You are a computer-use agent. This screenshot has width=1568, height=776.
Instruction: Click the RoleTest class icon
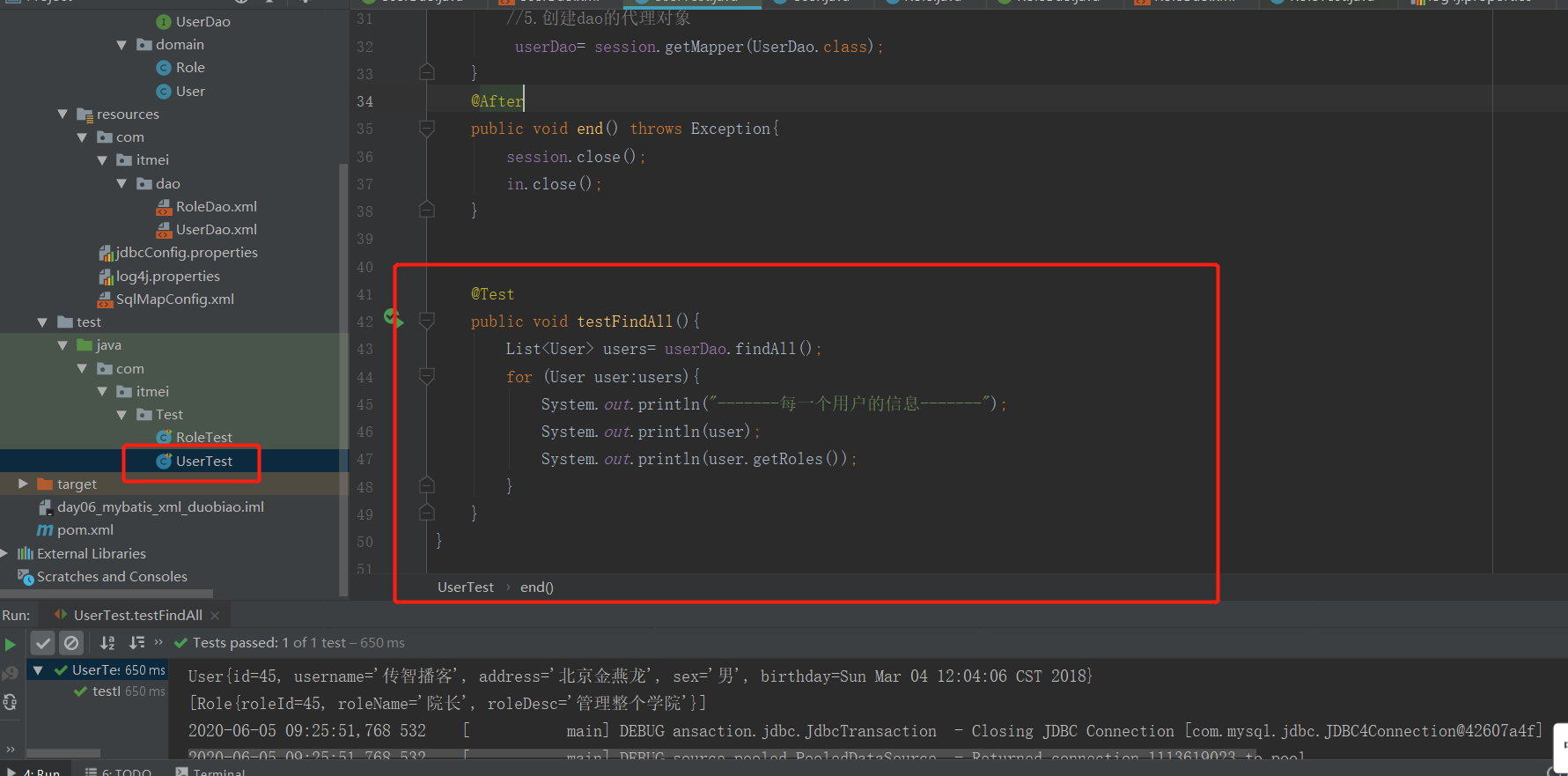click(x=164, y=438)
